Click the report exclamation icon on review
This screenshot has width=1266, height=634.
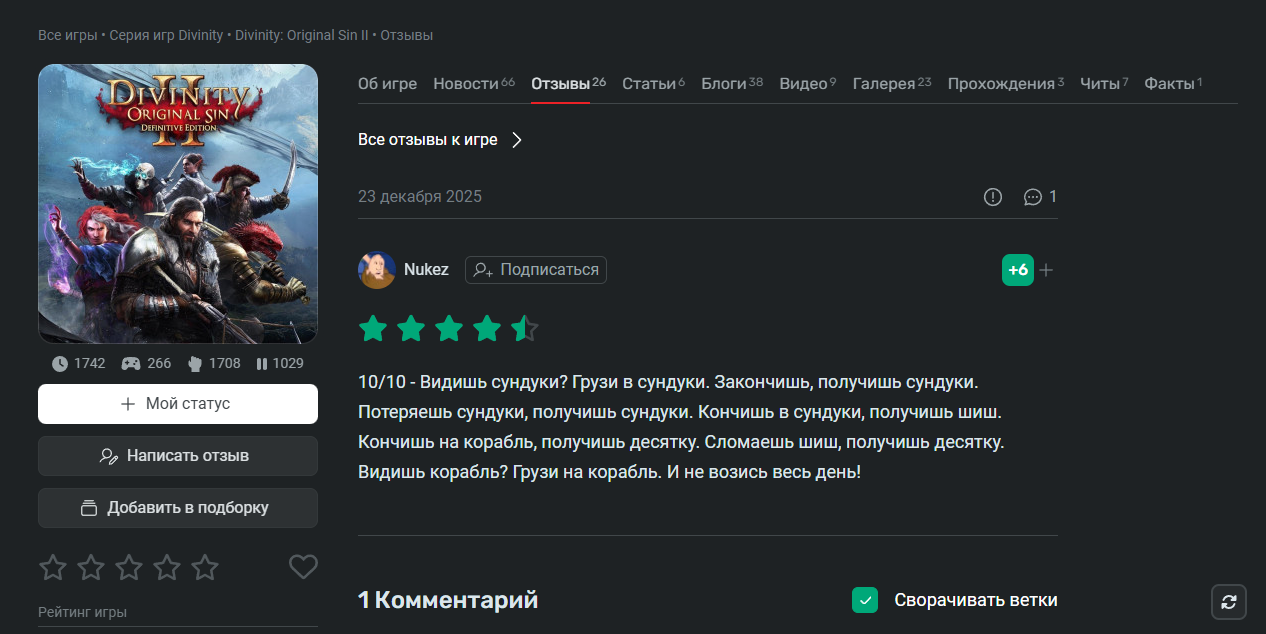(992, 197)
